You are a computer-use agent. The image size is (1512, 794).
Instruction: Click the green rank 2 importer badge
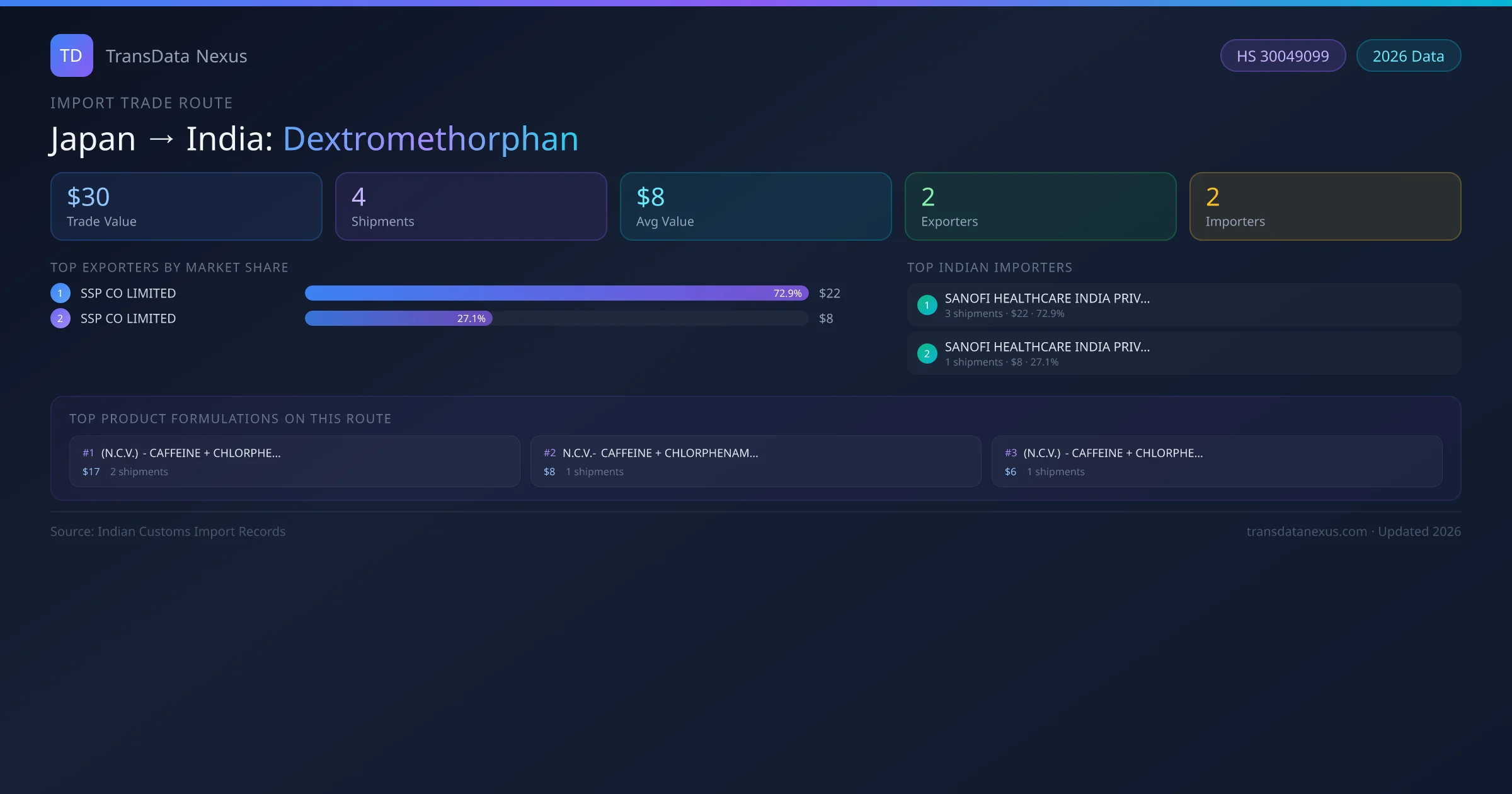(927, 354)
